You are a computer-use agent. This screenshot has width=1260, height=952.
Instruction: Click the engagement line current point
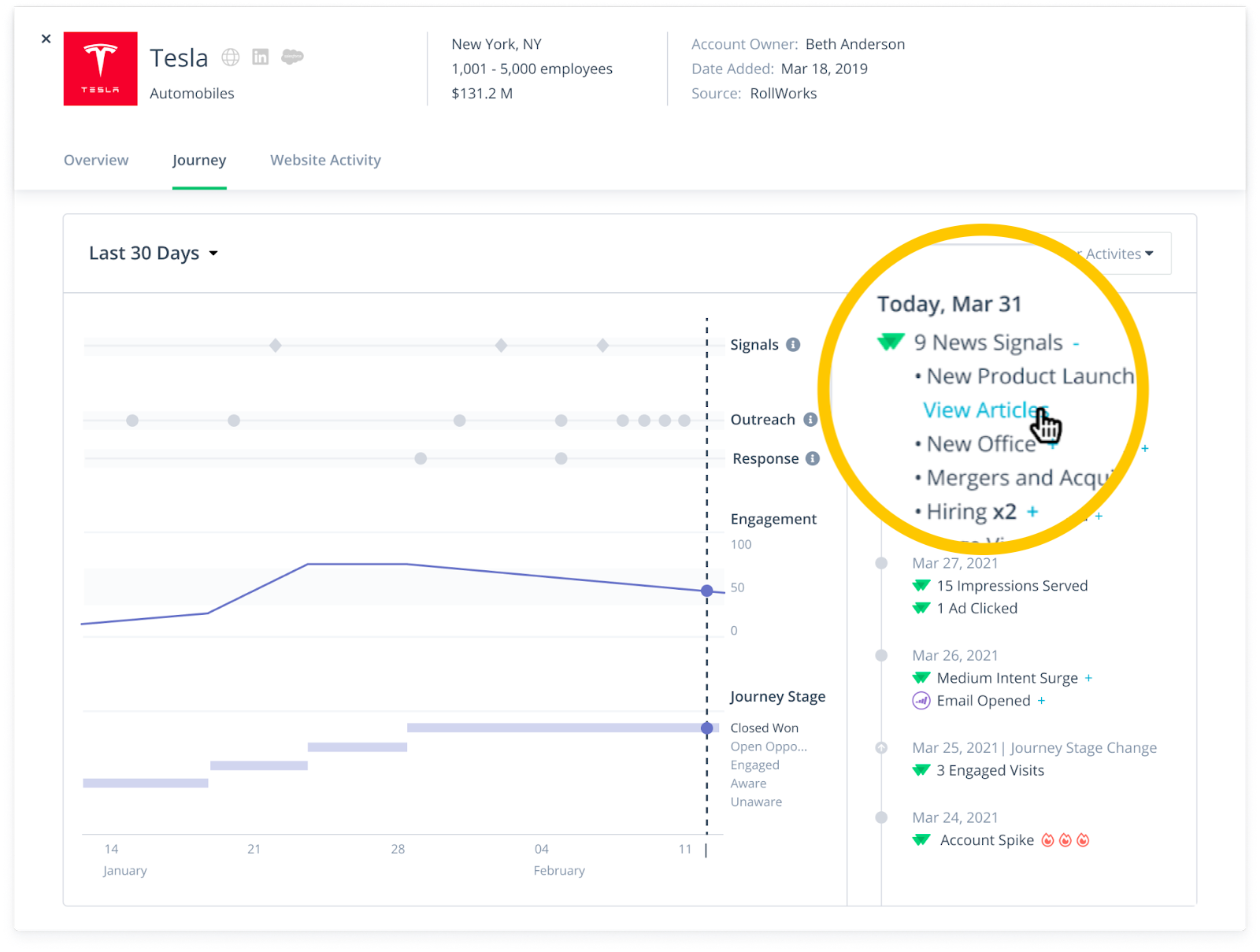pyautogui.click(x=707, y=591)
